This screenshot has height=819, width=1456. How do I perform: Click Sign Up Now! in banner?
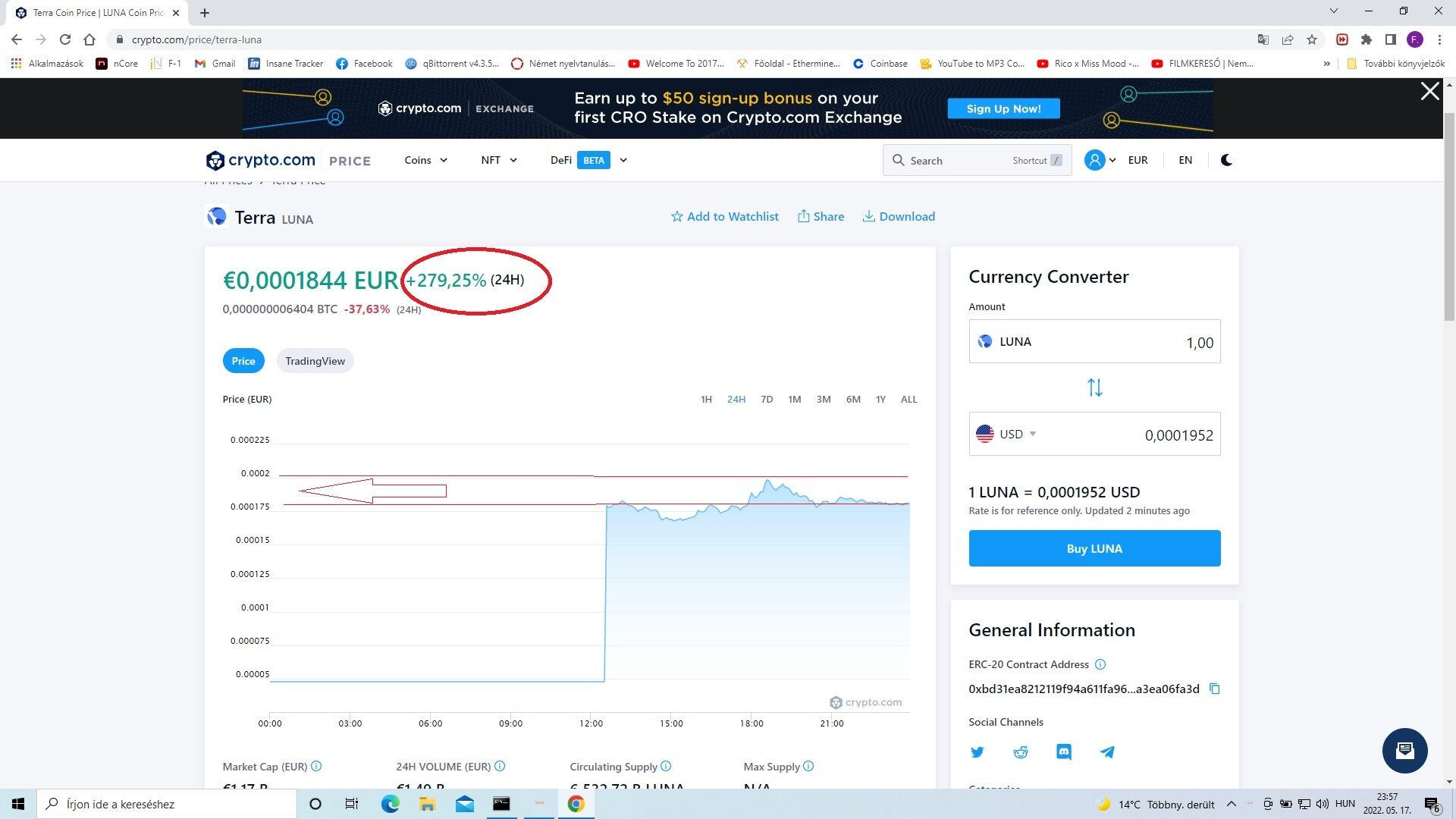[1003, 108]
